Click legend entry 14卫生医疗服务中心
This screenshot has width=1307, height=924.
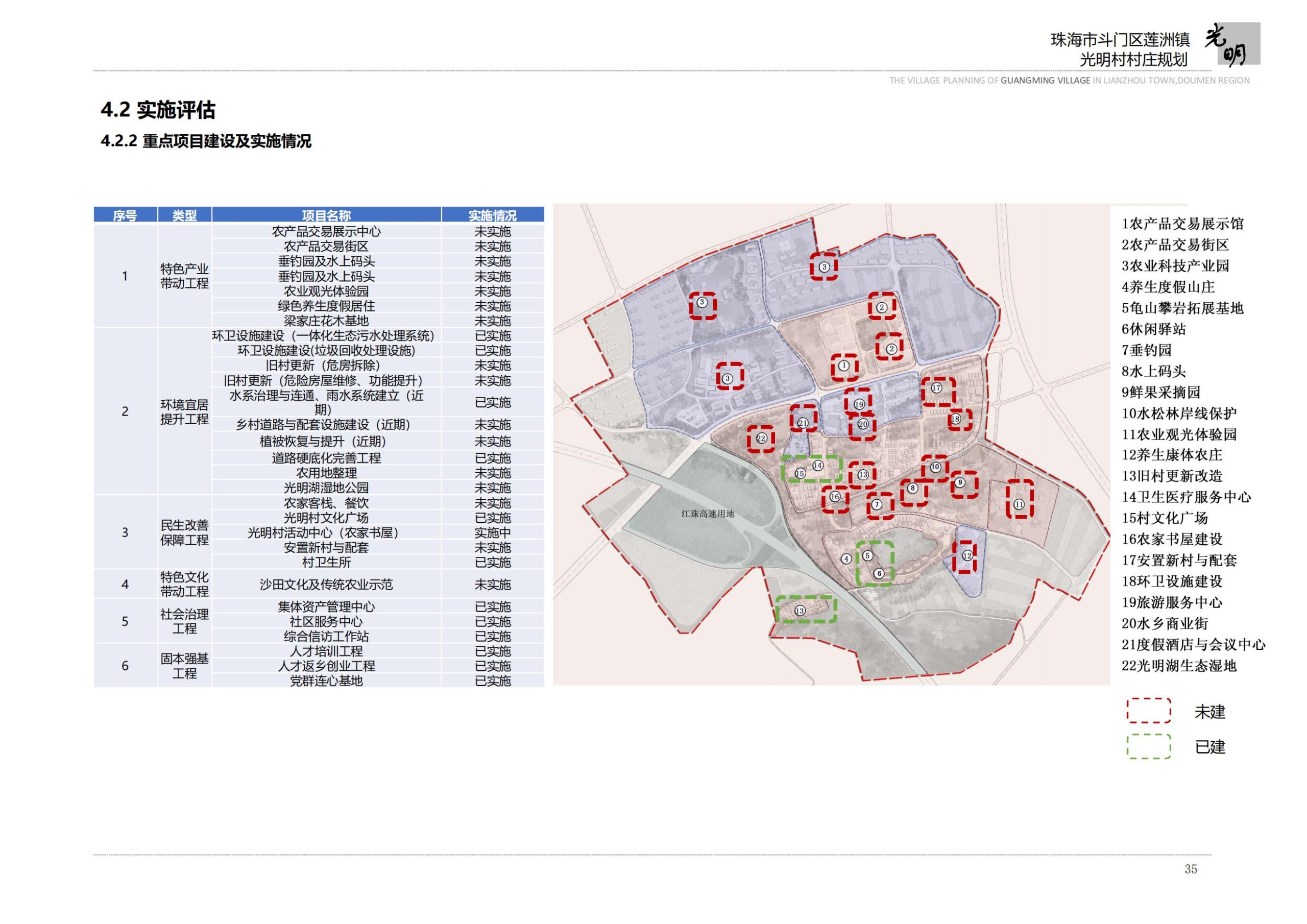(1187, 497)
